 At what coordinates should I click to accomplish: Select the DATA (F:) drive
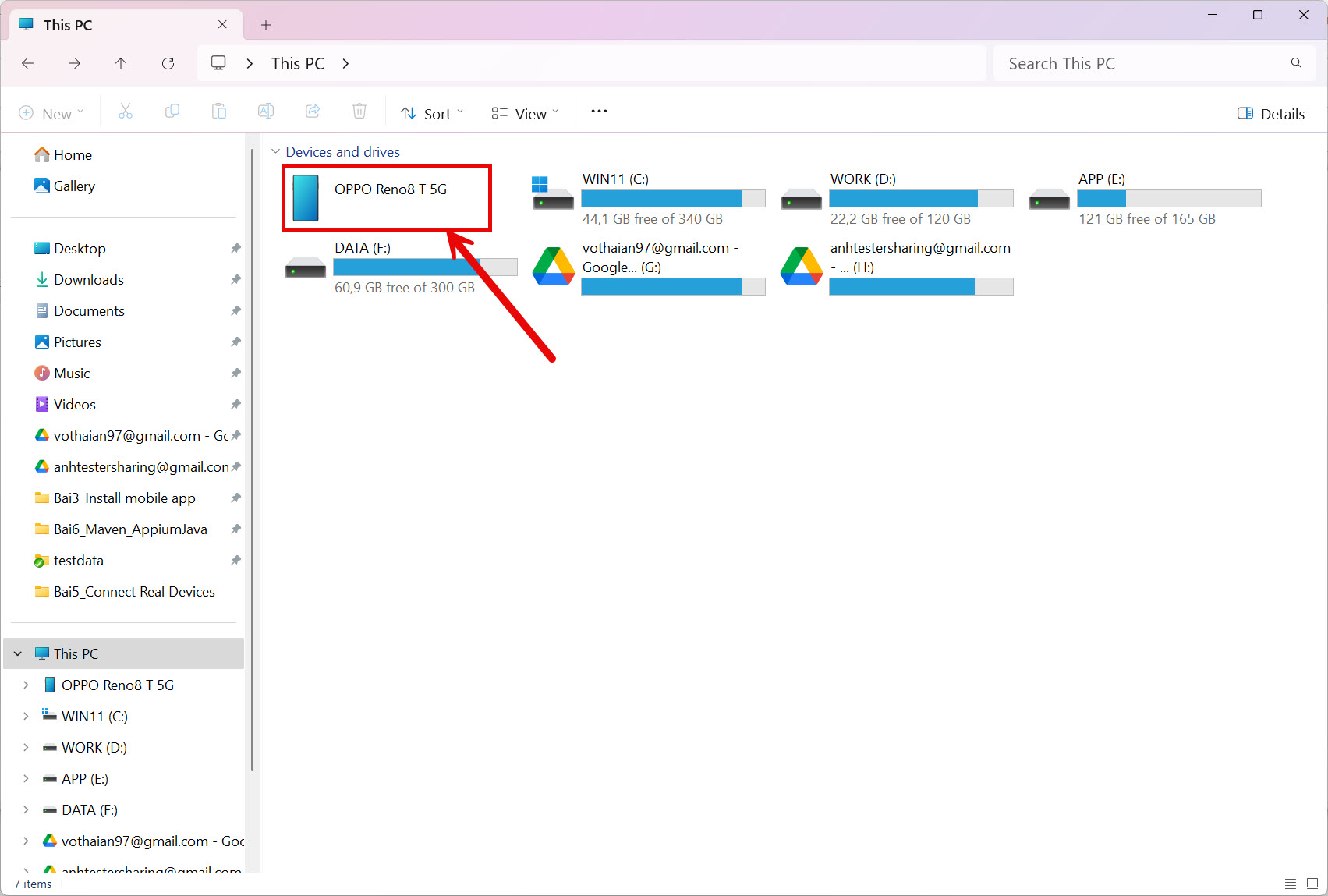pyautogui.click(x=401, y=267)
